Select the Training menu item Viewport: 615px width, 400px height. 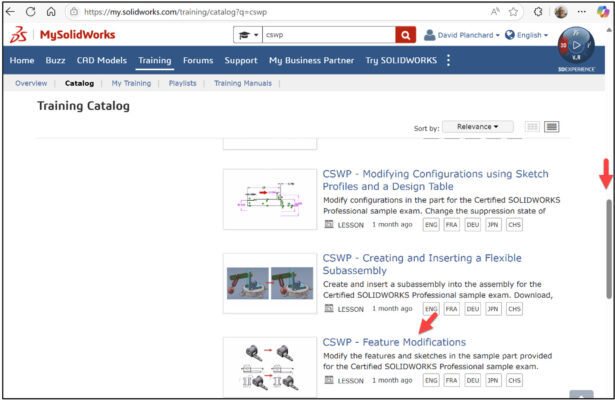pos(155,60)
